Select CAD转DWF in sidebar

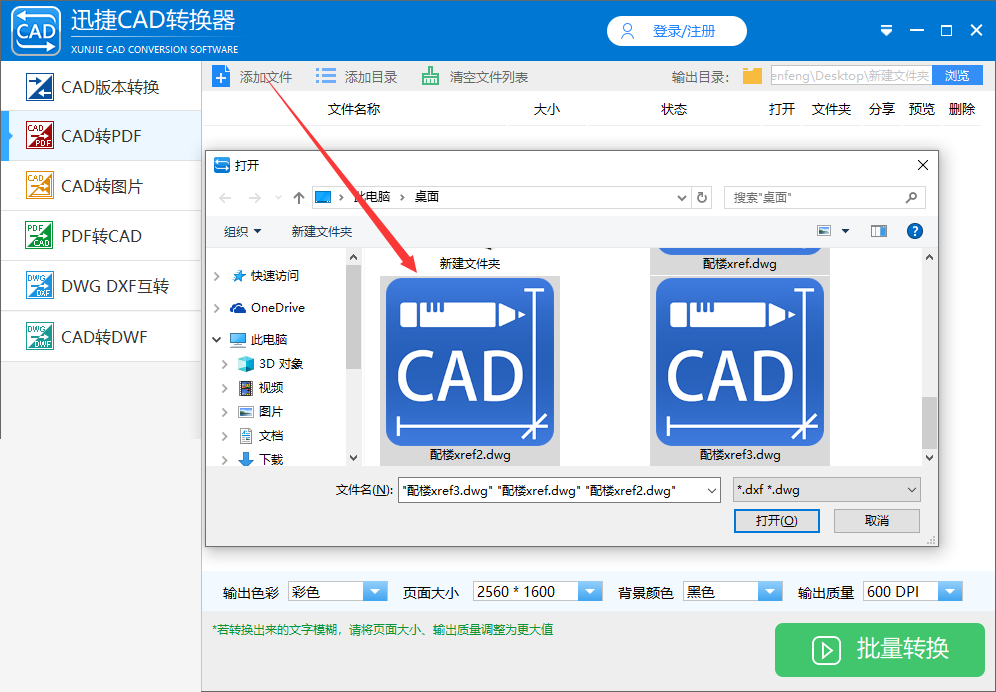(x=101, y=336)
